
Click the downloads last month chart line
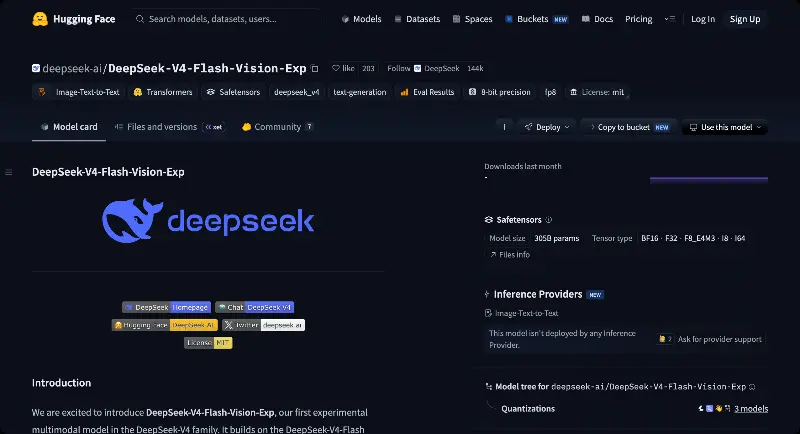pyautogui.click(x=709, y=179)
